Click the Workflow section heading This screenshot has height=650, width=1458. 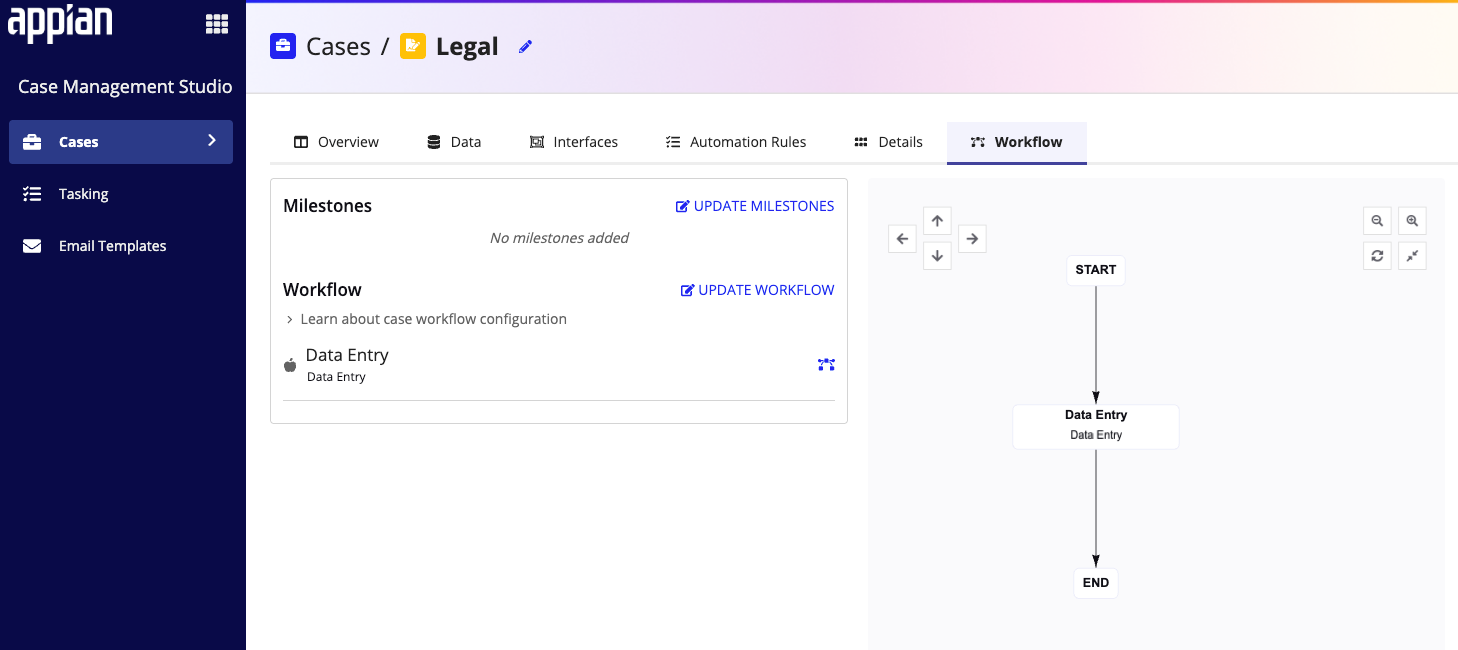(x=322, y=290)
